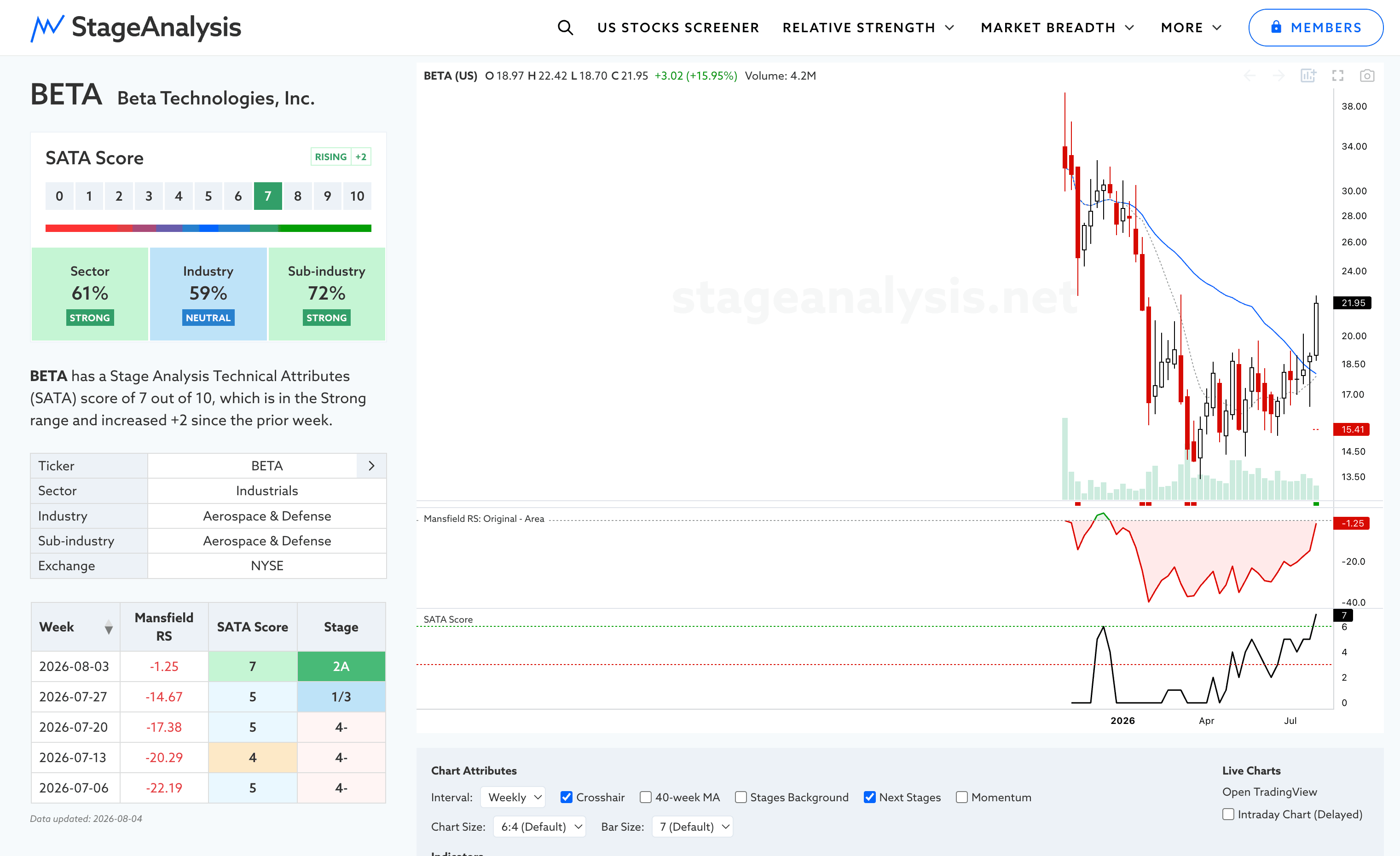Select SATA score box 0
Viewport: 1400px width, 856px height.
click(59, 196)
